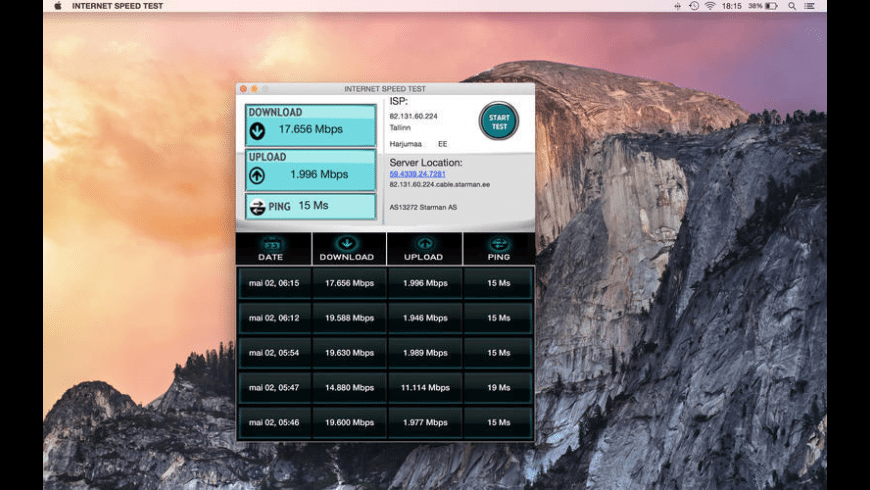Click the AS13272 Starman AS text

coord(423,208)
